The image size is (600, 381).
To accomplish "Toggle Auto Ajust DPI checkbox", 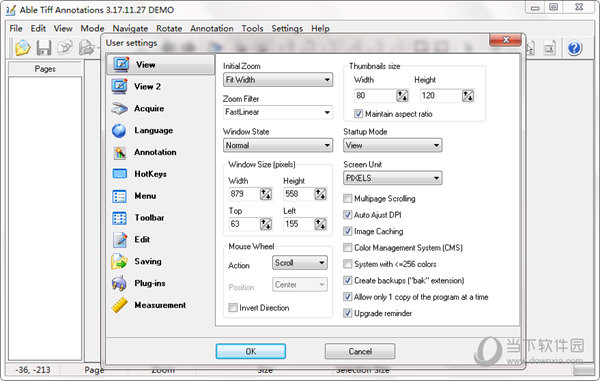I will 347,215.
